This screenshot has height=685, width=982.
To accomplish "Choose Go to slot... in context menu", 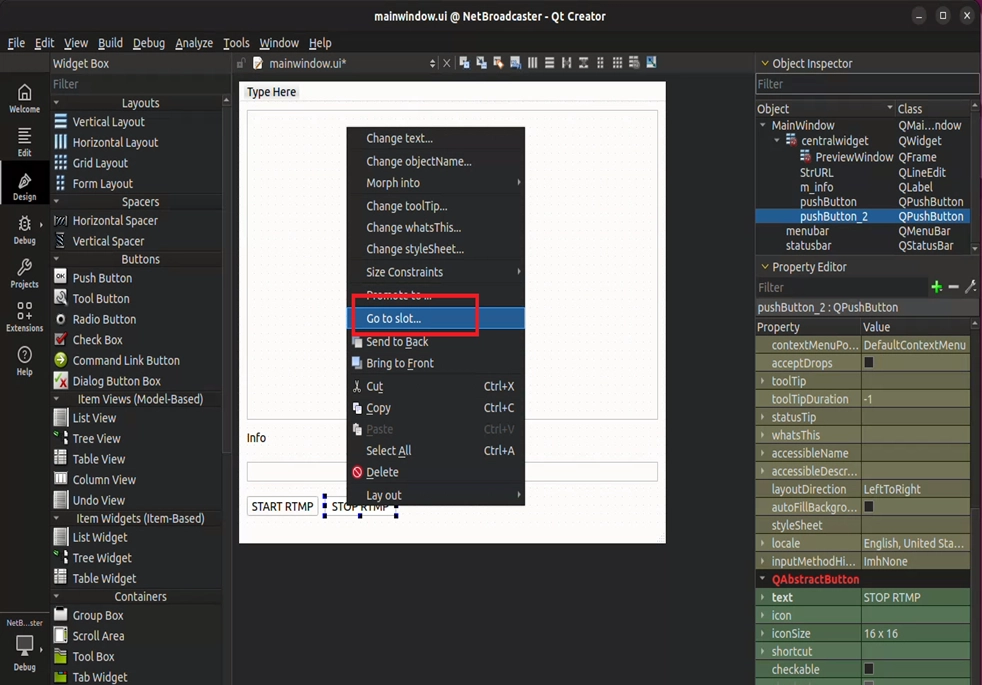I will 435,318.
